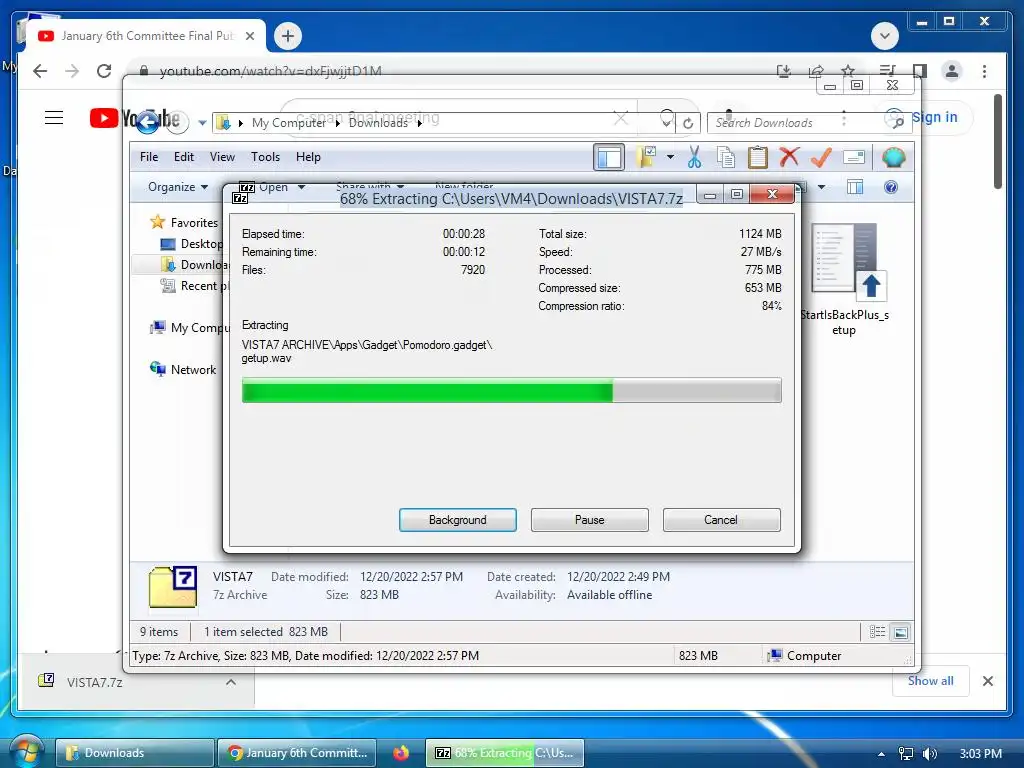Switch to details view icon in status bar
The width and height of the screenshot is (1024, 768).
[877, 632]
